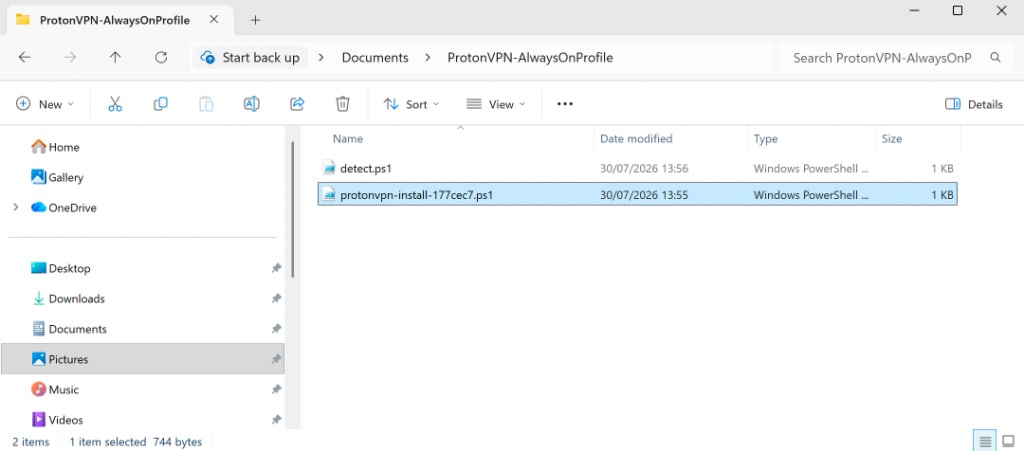Refresh the folder view
The width and height of the screenshot is (1024, 451).
161,57
